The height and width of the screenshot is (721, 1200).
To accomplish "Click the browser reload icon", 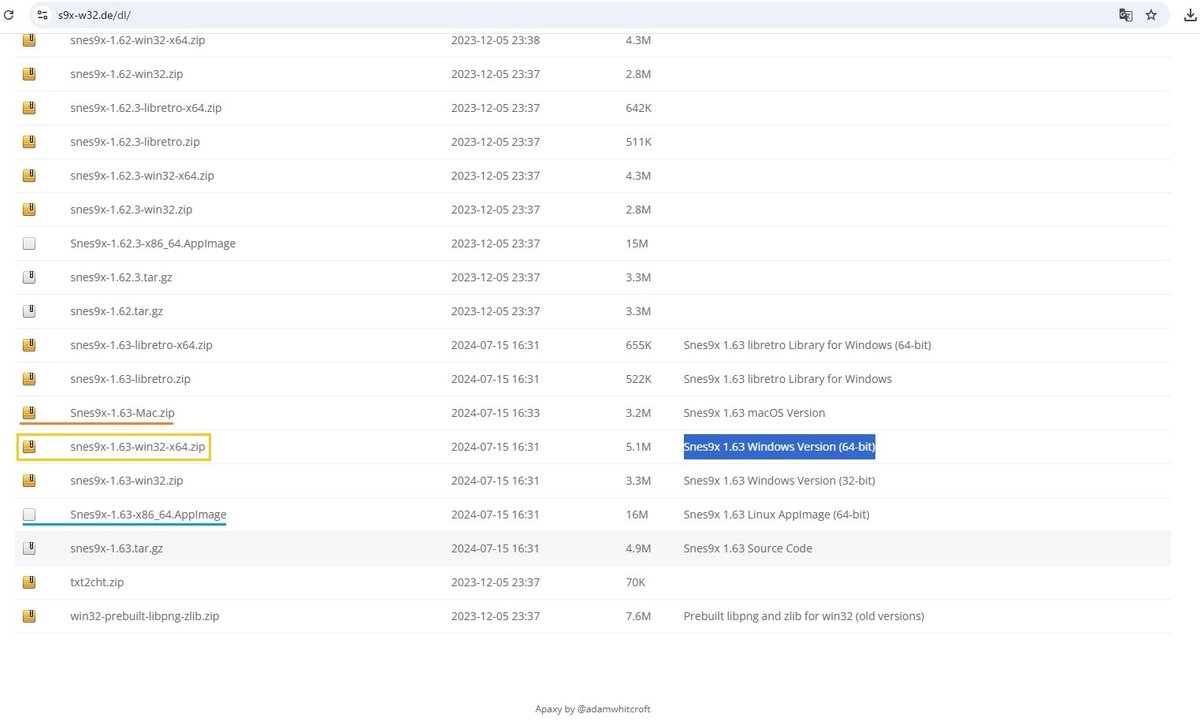I will click(x=10, y=15).
